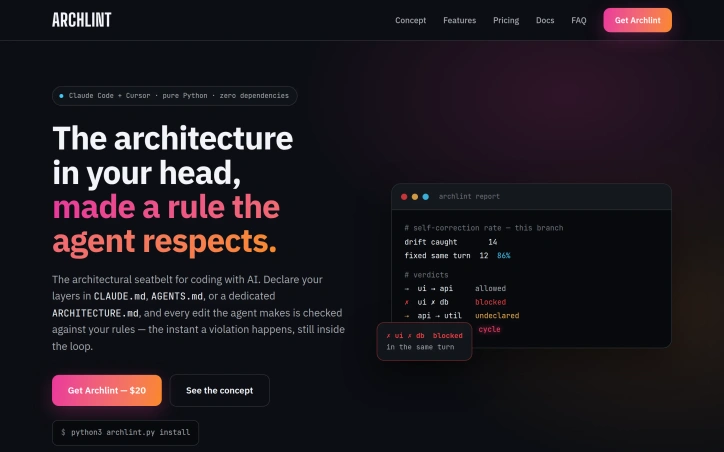Click 'in the same turn' popup text
724x452 pixels.
(x=420, y=347)
